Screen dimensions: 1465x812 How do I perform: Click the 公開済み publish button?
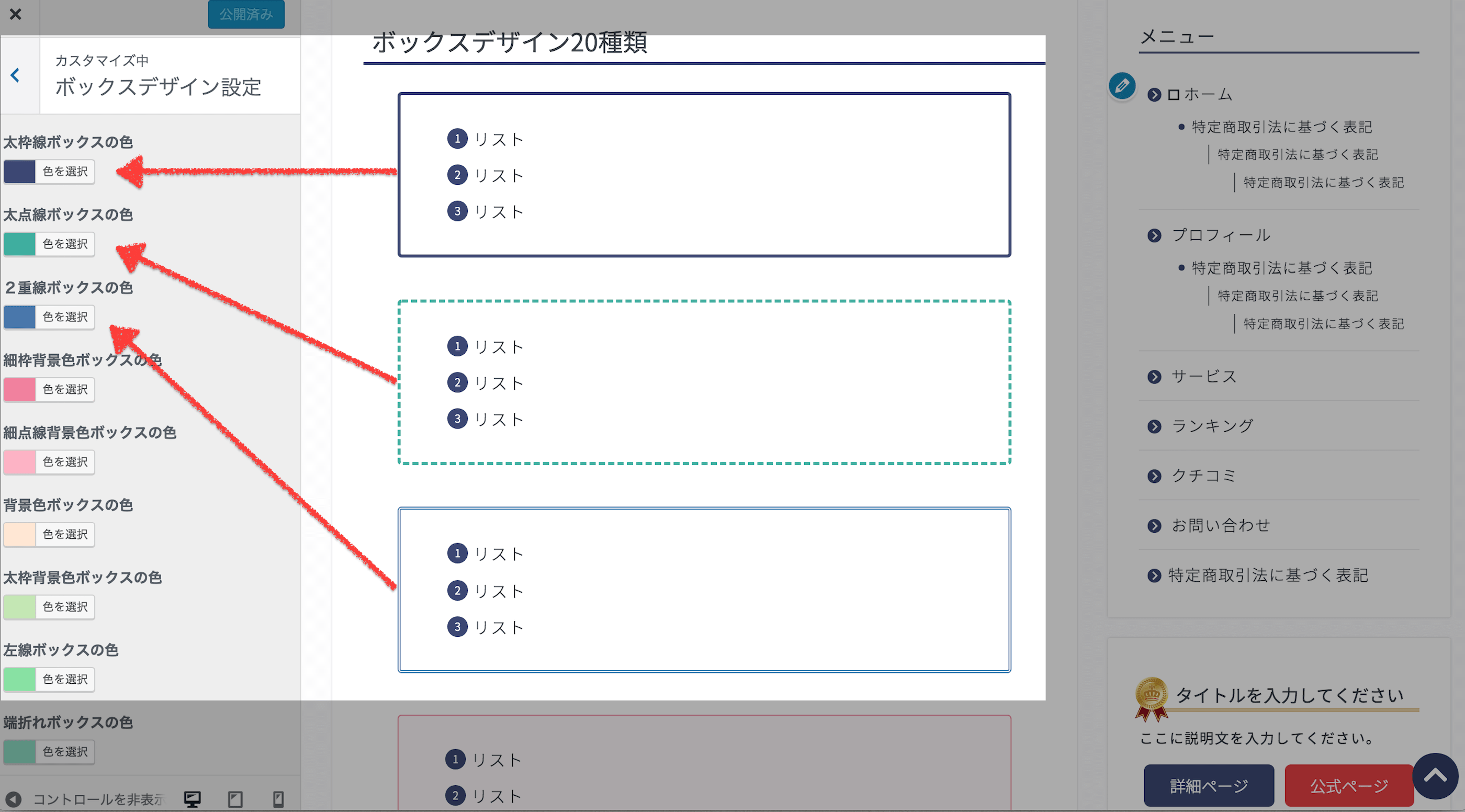click(246, 14)
